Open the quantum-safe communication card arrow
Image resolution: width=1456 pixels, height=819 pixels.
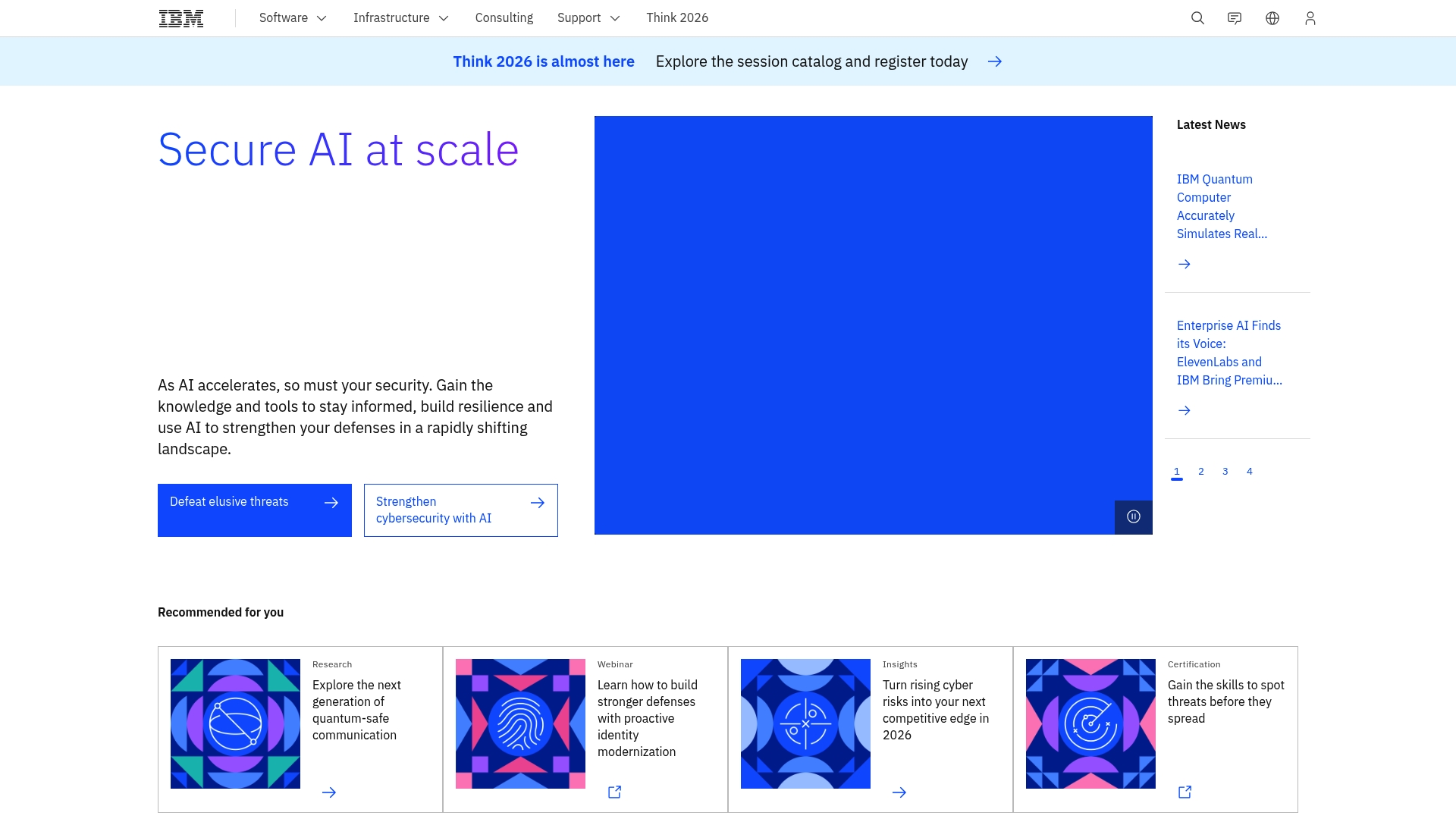click(330, 792)
